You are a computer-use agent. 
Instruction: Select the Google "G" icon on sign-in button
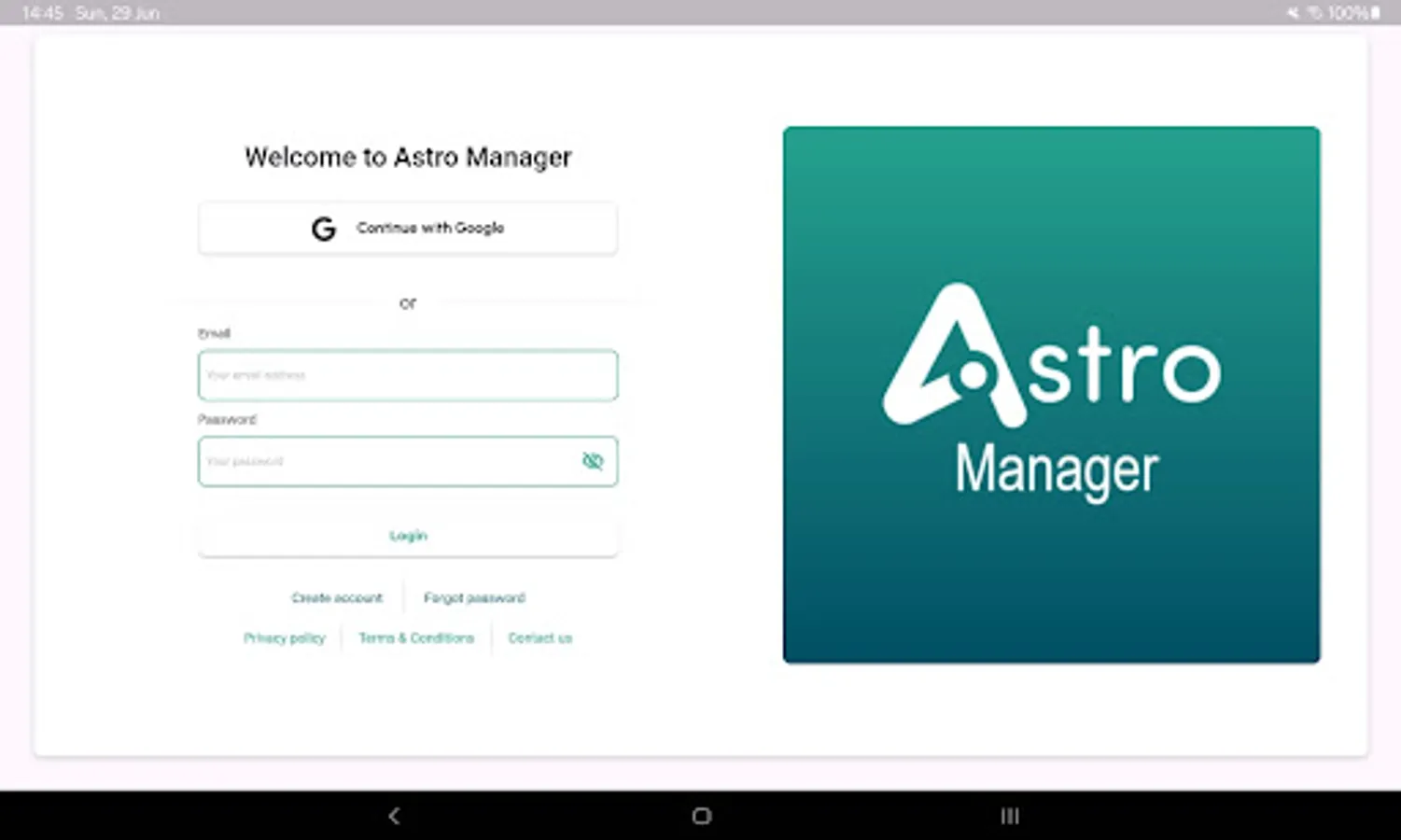coord(322,228)
